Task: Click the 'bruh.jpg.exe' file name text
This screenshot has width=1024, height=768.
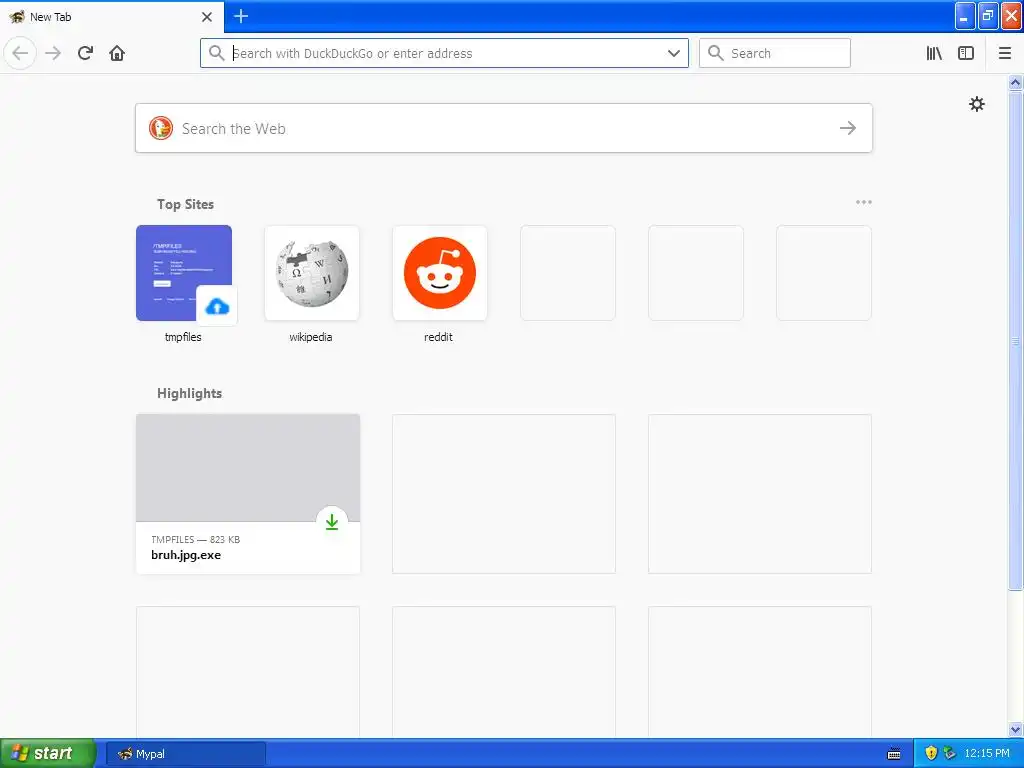Action: pyautogui.click(x=186, y=555)
